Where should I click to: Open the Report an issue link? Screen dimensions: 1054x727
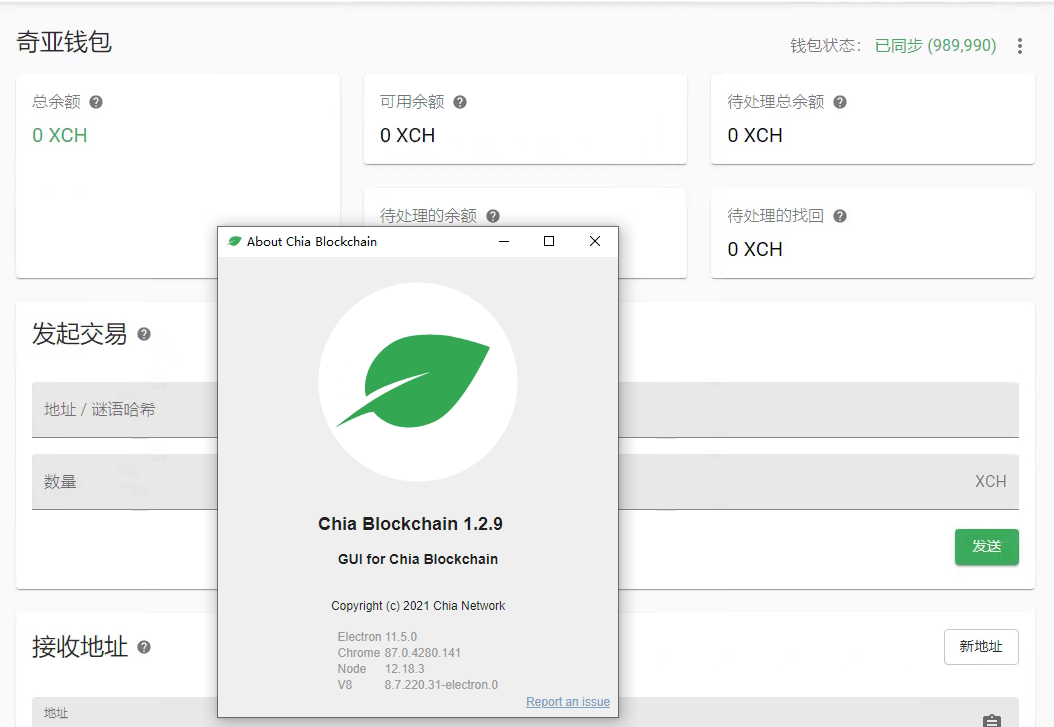567,701
